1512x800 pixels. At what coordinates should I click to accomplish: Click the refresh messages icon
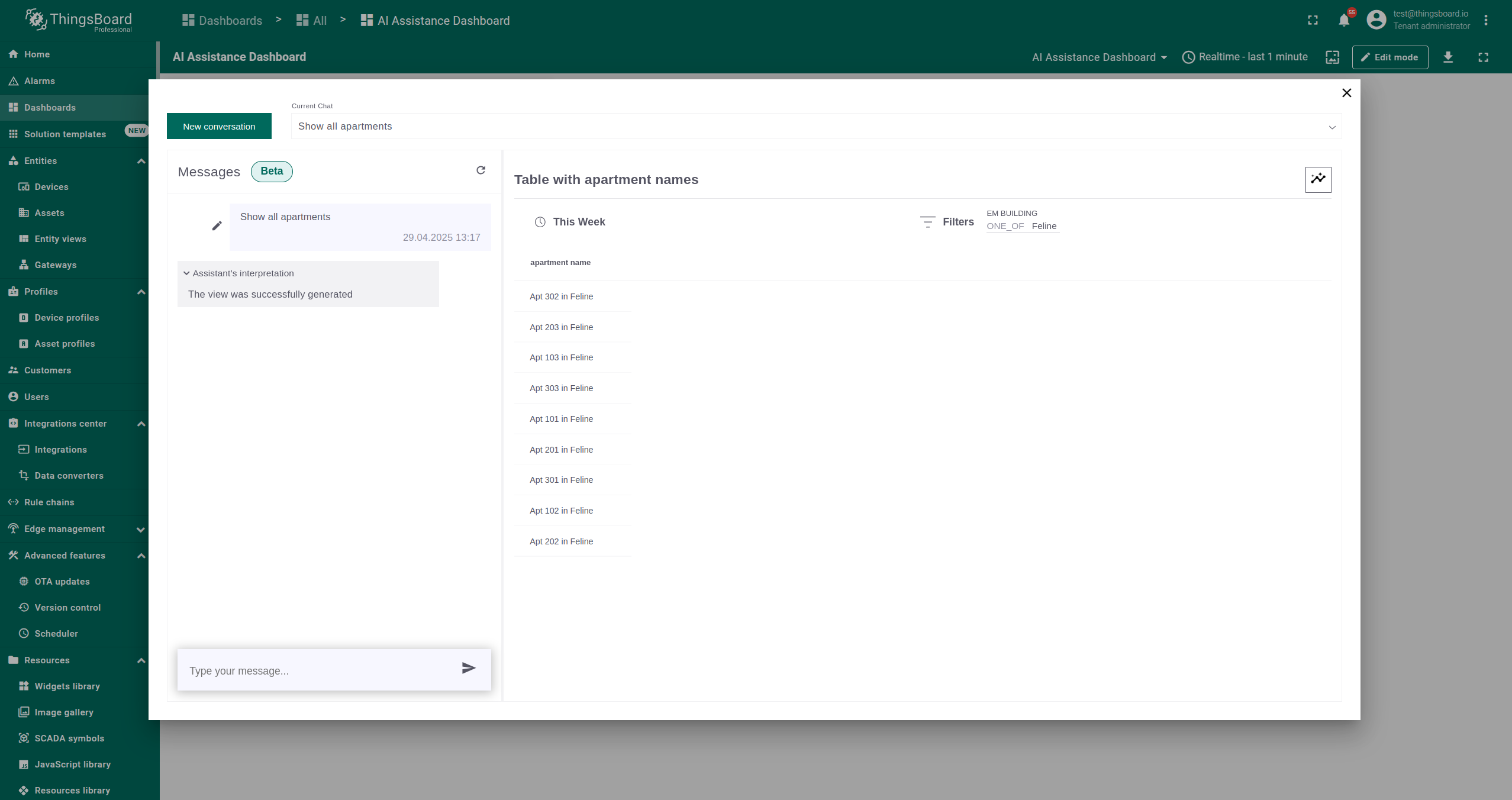(481, 170)
